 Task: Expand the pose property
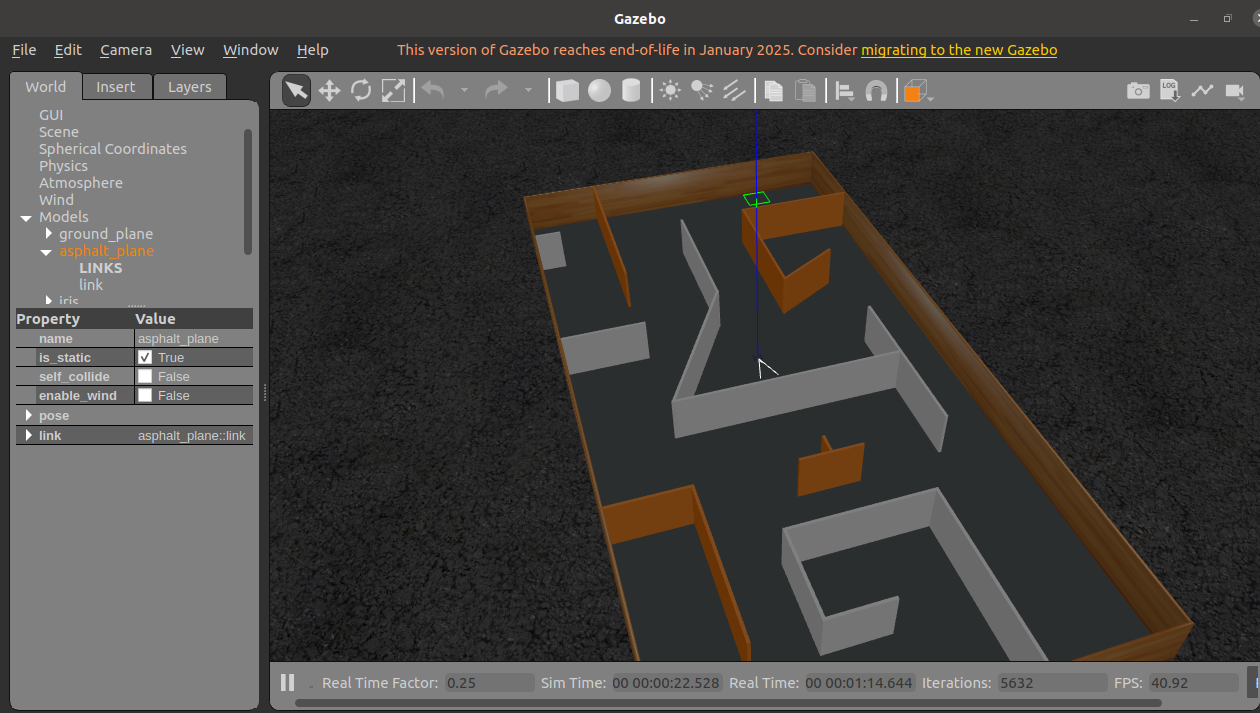(28, 416)
